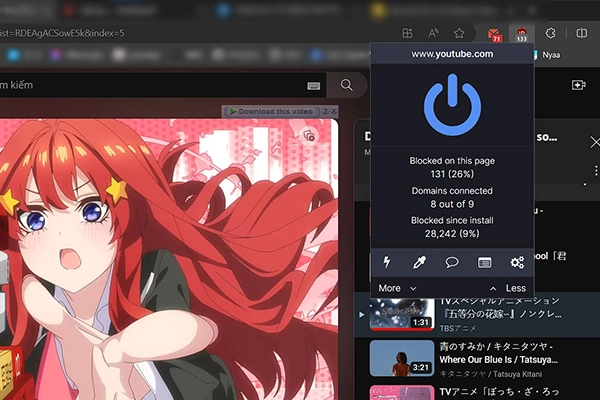This screenshot has height=400, width=600.
Task: Click the uBlock Origin extension icon
Action: (521, 33)
